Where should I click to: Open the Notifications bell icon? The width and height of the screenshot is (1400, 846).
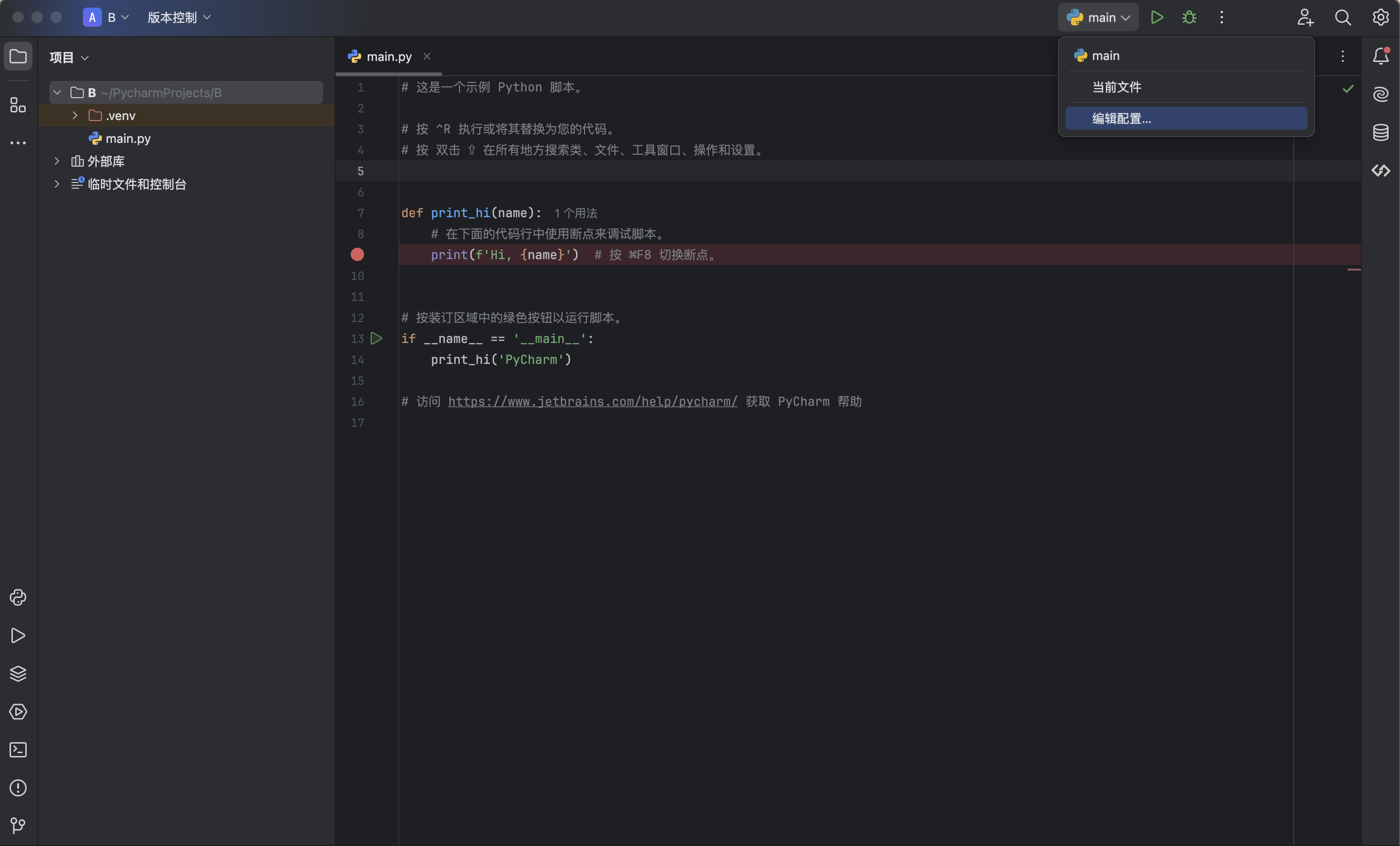point(1380,56)
